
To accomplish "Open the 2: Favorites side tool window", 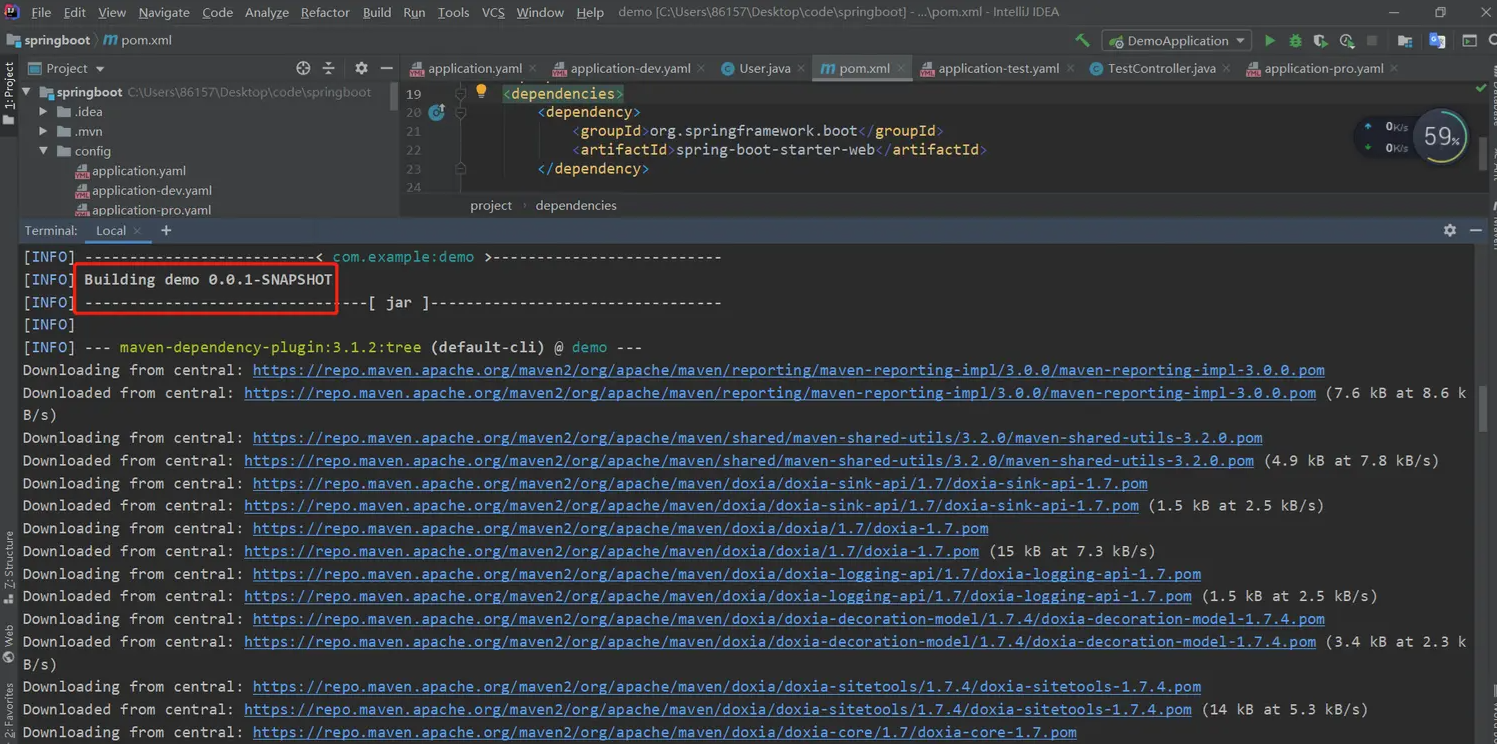I will [x=9, y=711].
